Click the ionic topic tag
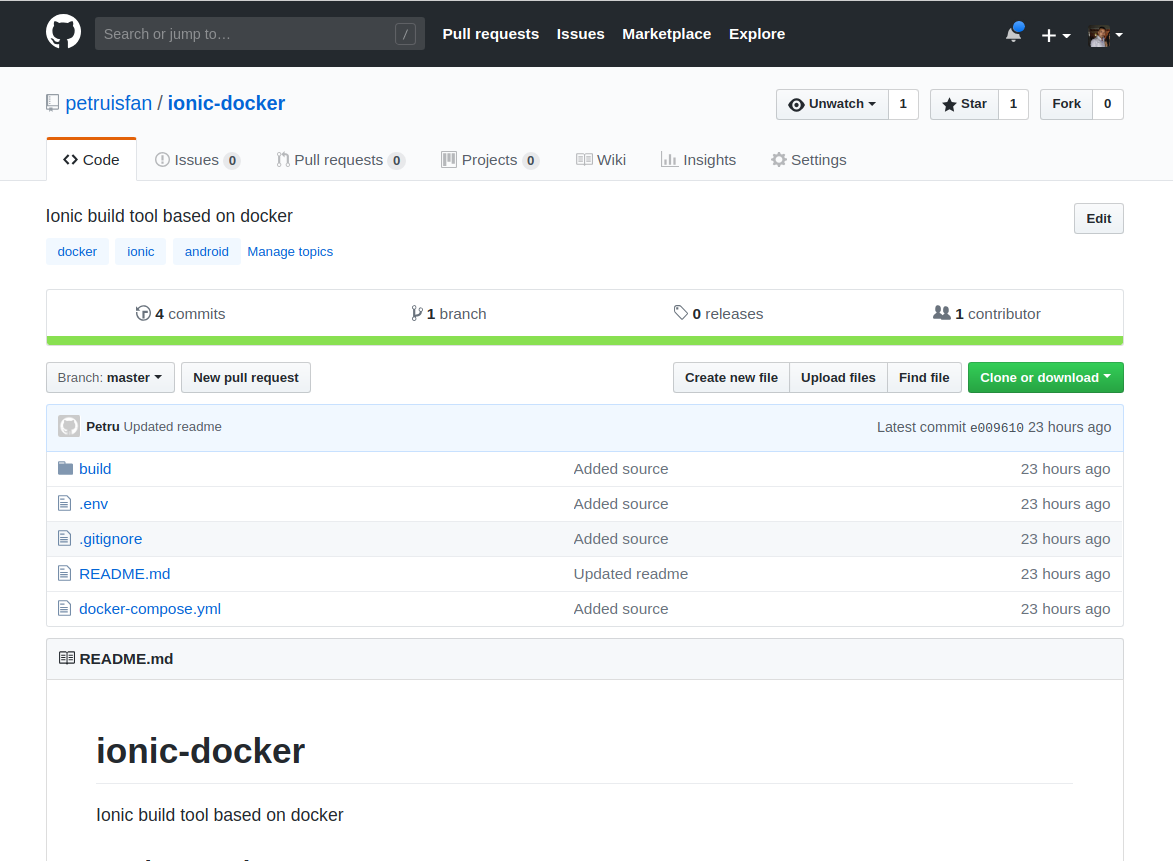The image size is (1173, 861). coord(141,251)
